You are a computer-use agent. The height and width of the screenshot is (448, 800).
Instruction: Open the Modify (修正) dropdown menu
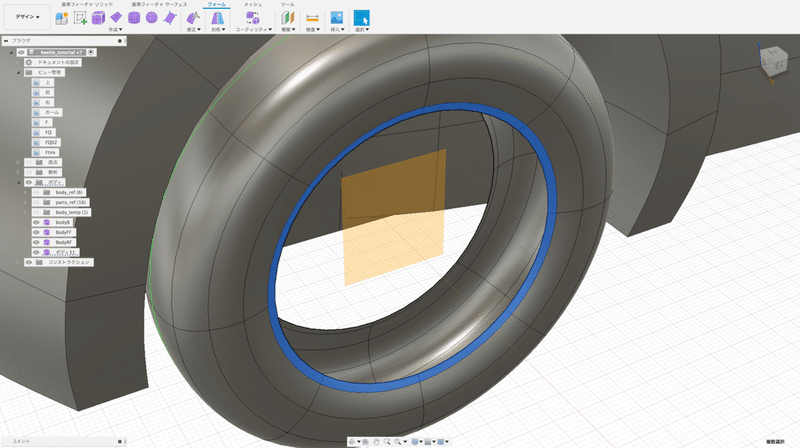click(x=193, y=30)
